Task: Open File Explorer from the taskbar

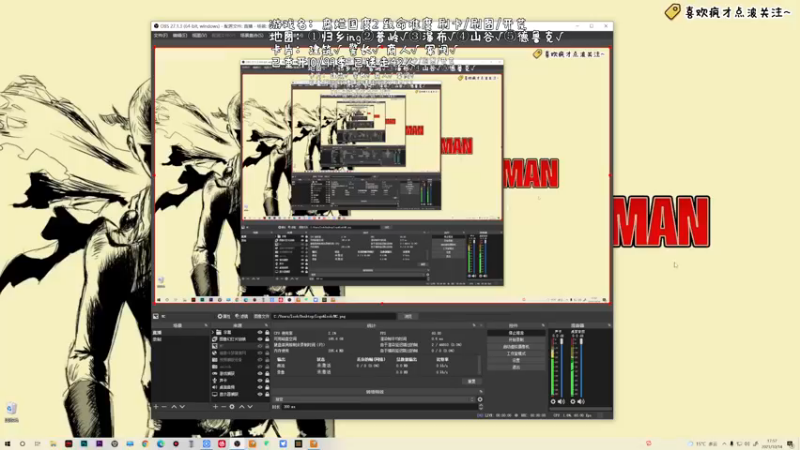Action: [53, 444]
